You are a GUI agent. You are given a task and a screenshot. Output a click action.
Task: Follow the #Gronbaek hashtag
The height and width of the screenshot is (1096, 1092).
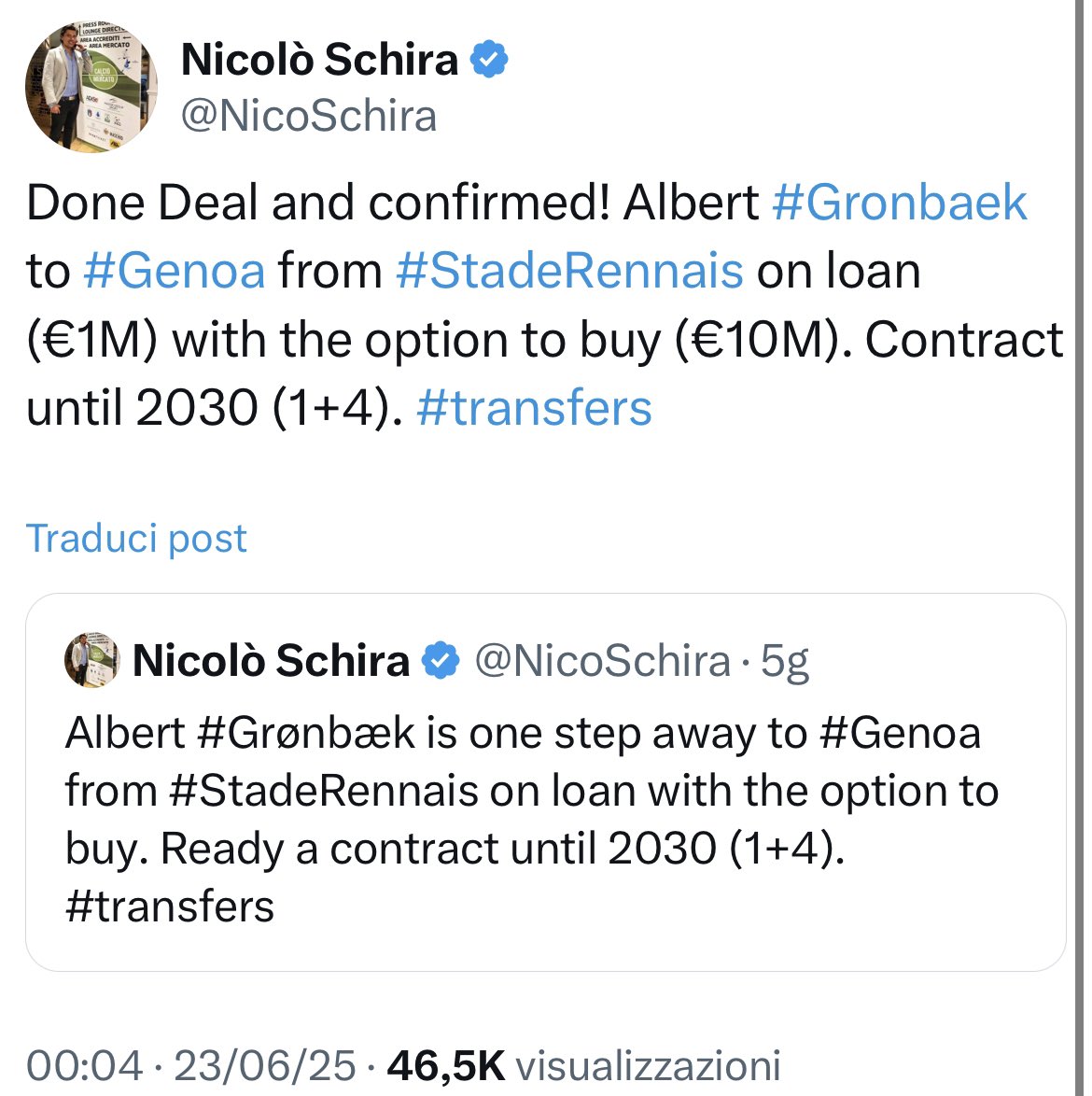coord(900,203)
